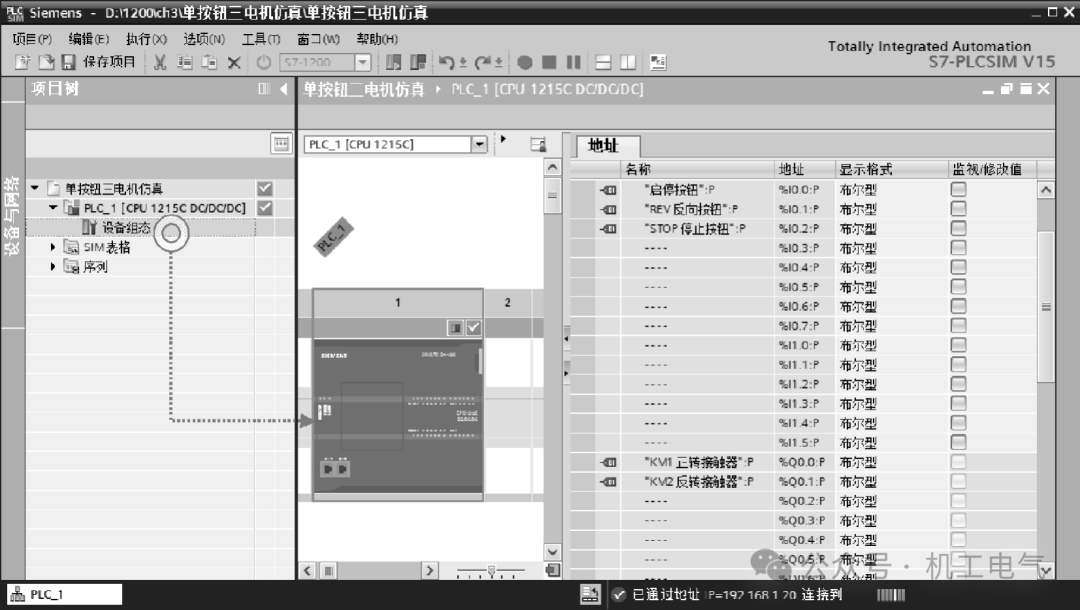Click the output icon of KM1 正转接触器 row

coord(608,462)
